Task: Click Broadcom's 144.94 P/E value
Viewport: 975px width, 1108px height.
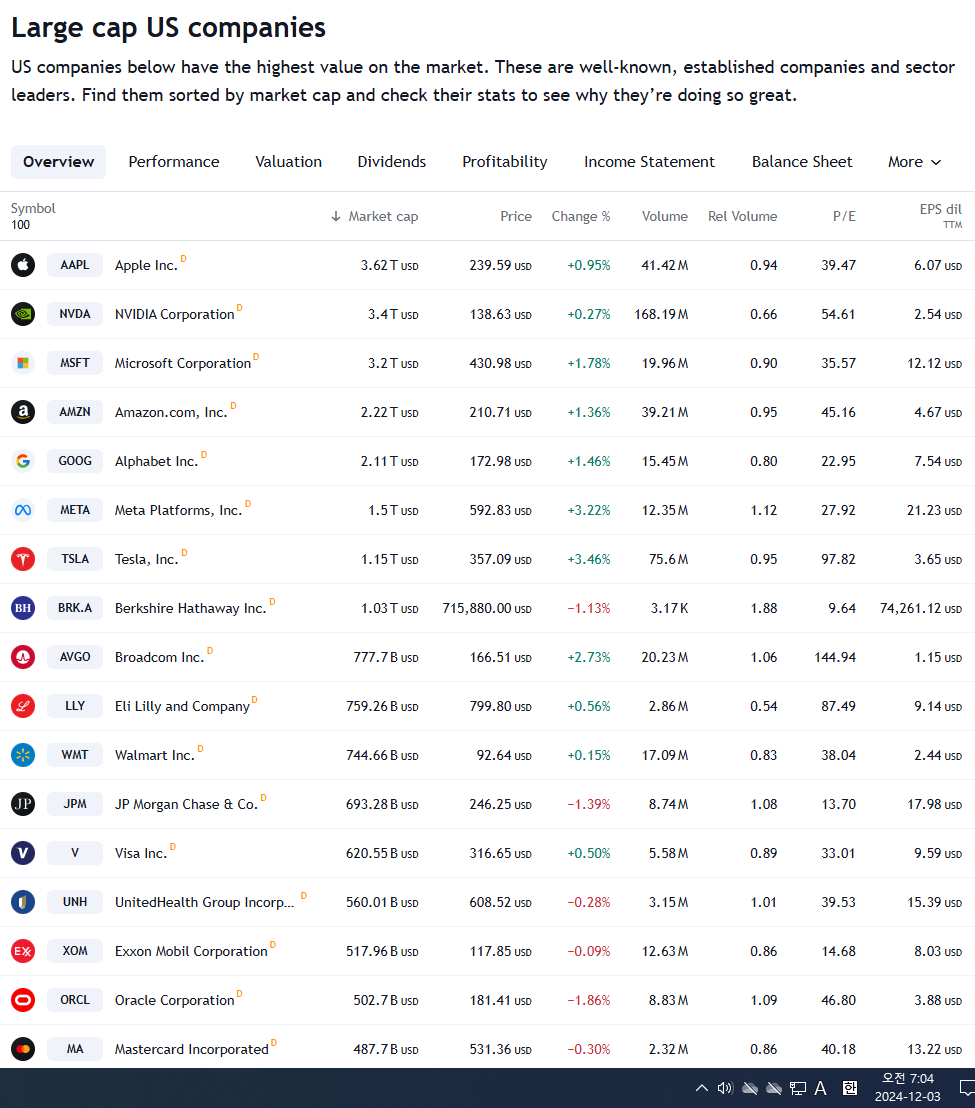Action: coord(835,657)
